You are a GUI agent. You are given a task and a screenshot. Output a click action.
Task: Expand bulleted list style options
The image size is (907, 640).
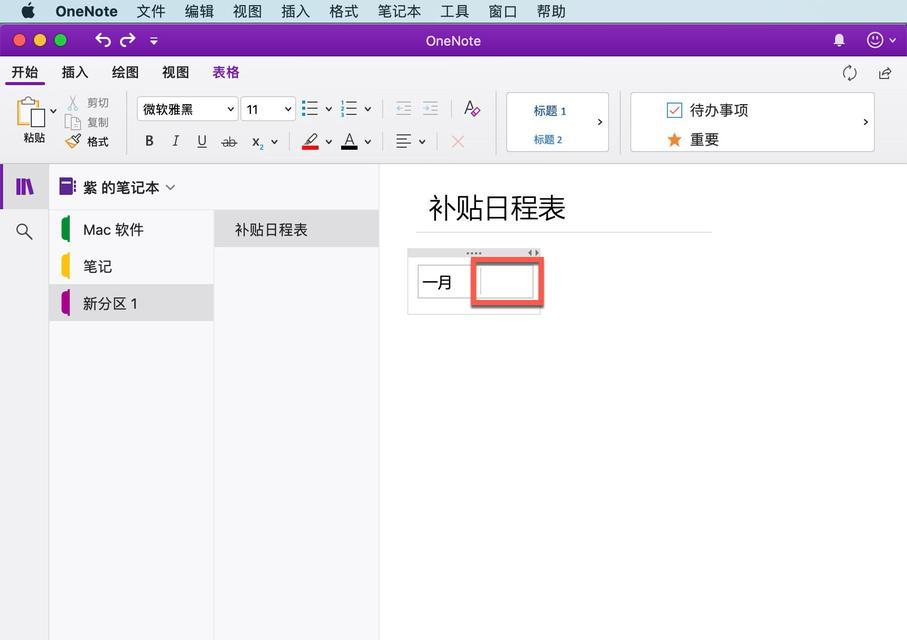pyautogui.click(x=329, y=109)
